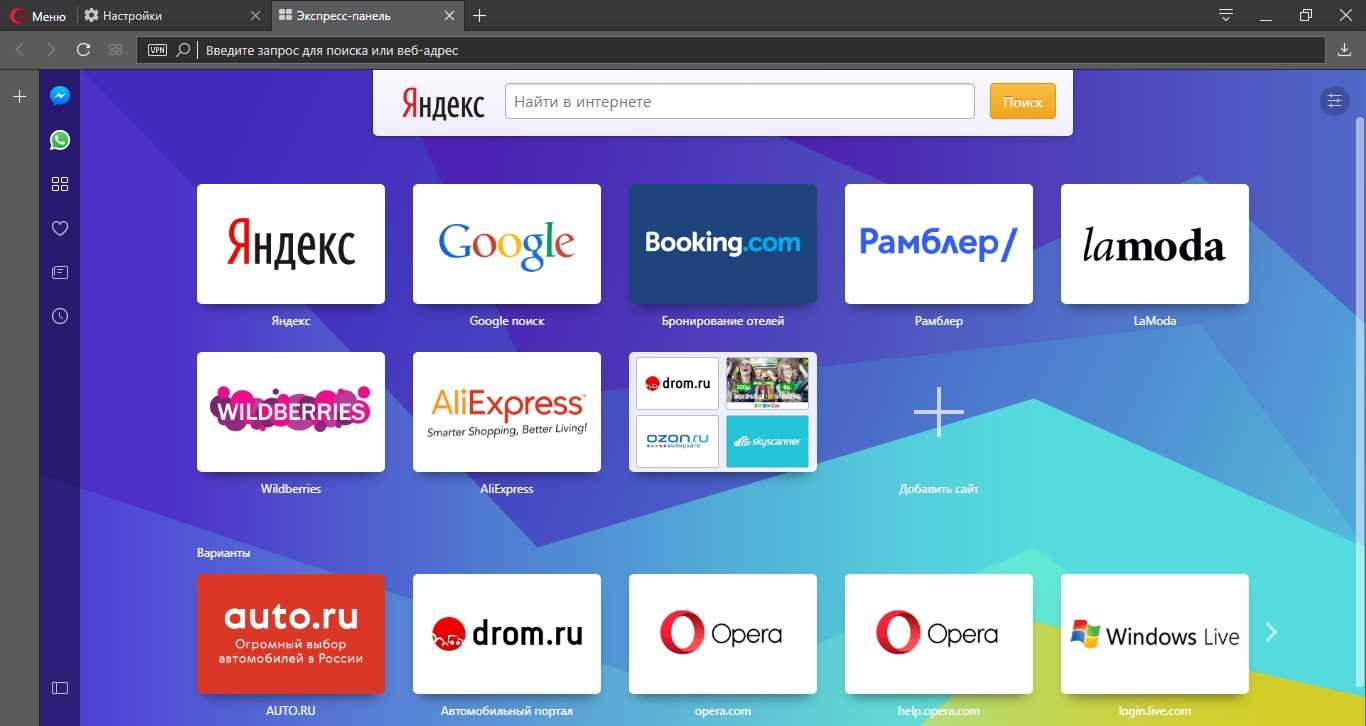Click the plus icon in left sidebar
1366x726 pixels.
[19, 96]
